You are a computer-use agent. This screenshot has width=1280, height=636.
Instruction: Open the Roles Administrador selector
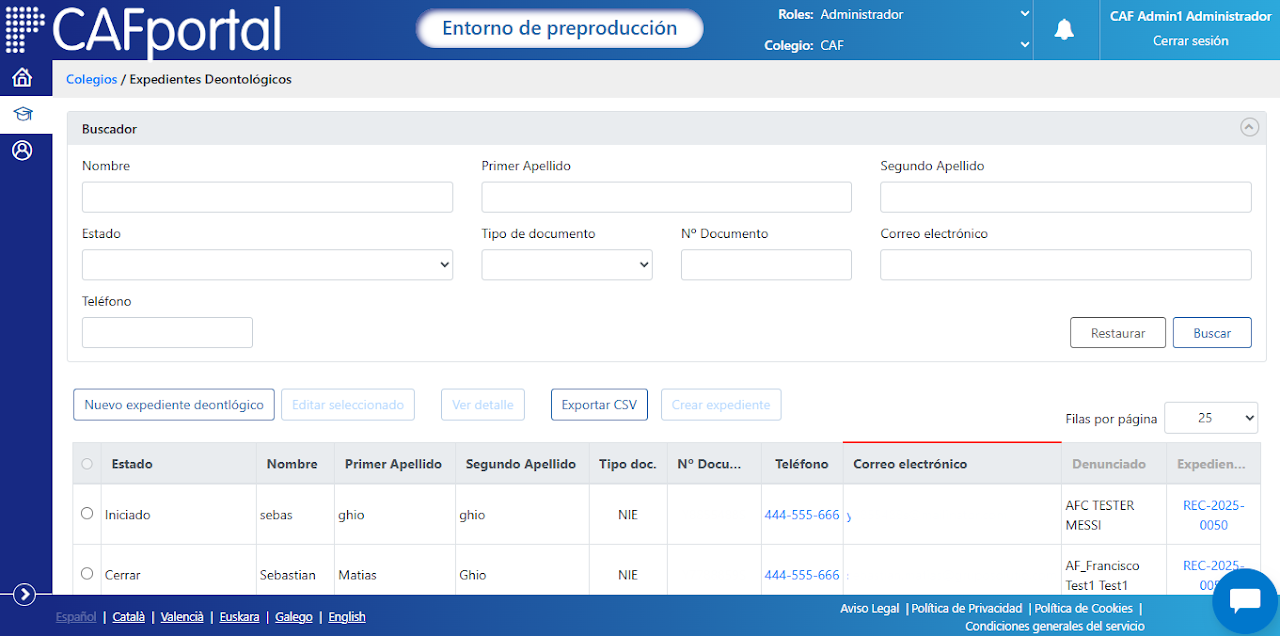(924, 14)
